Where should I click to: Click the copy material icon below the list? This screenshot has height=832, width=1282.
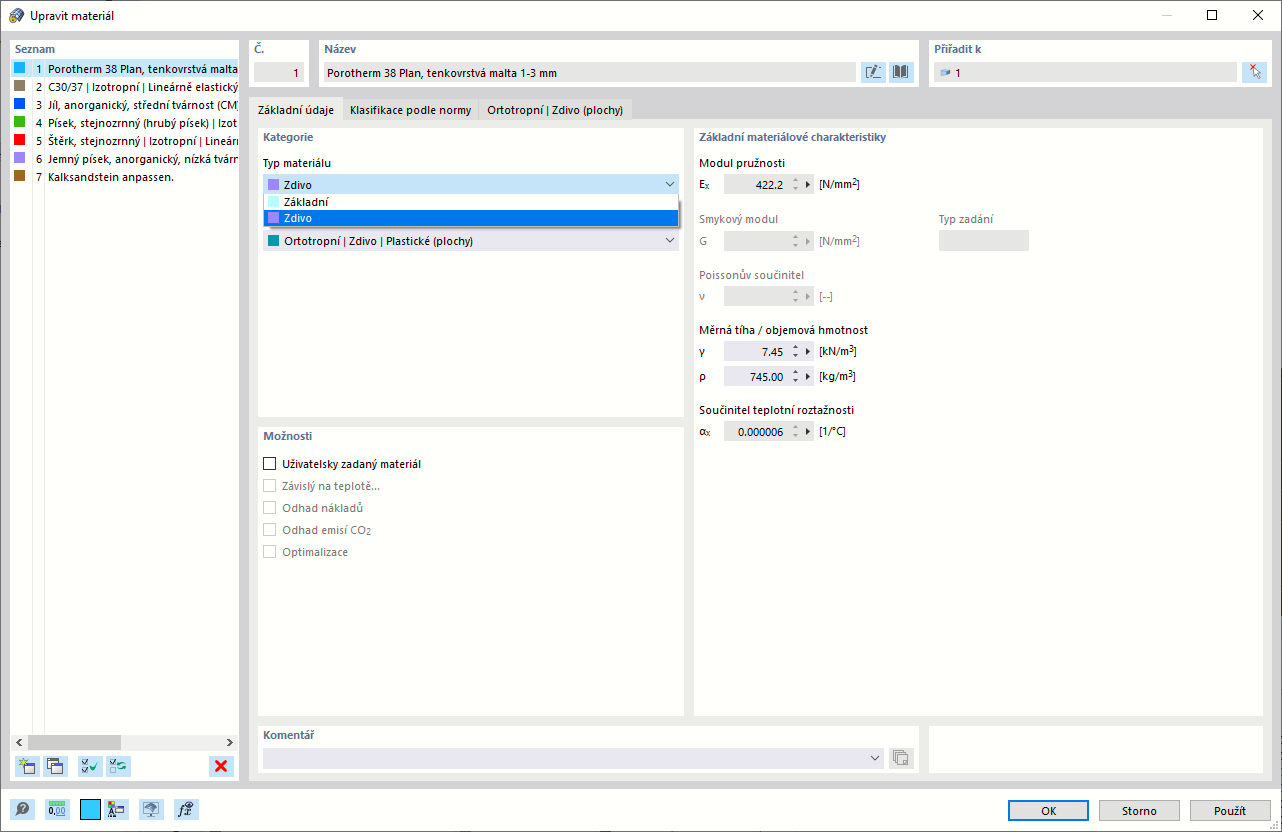55,767
